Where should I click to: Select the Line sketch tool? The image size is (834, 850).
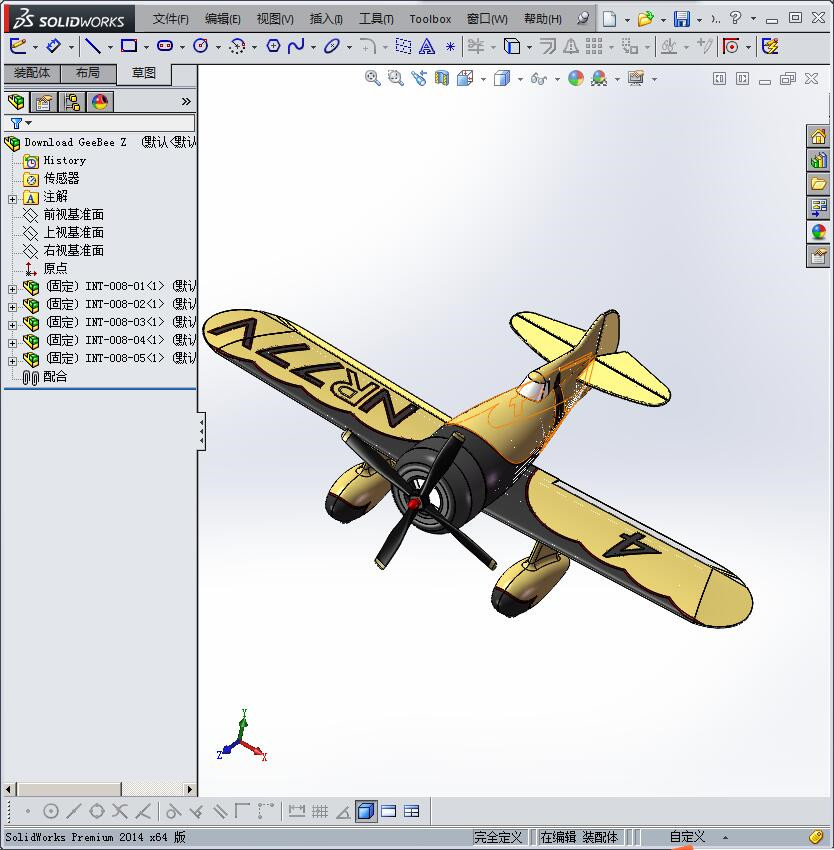(93, 46)
